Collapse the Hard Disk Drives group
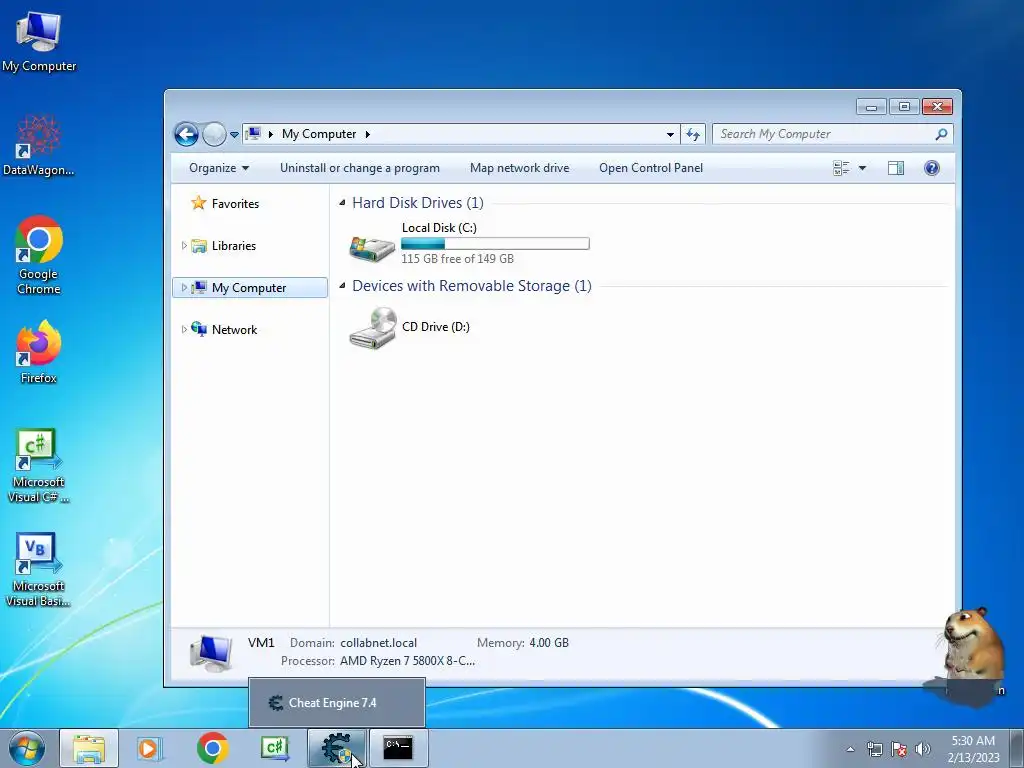 point(342,202)
